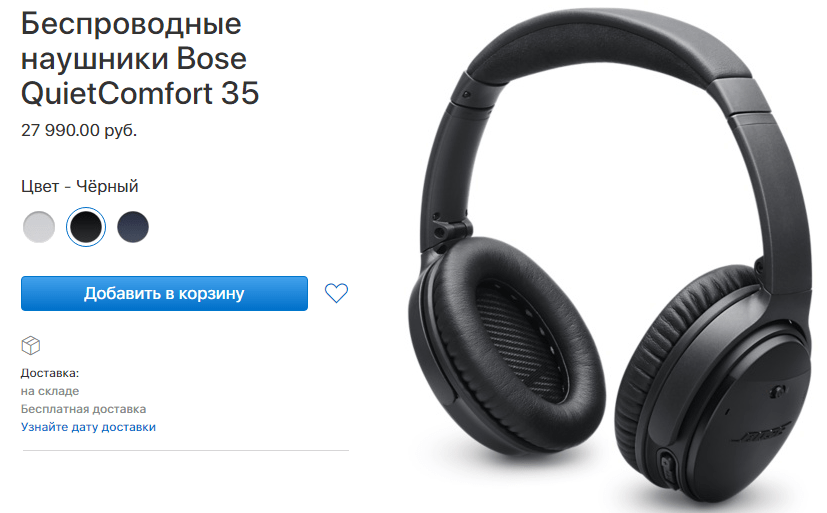The image size is (827, 513).
Task: Pick the midnight blue color swatch
Action: [133, 227]
